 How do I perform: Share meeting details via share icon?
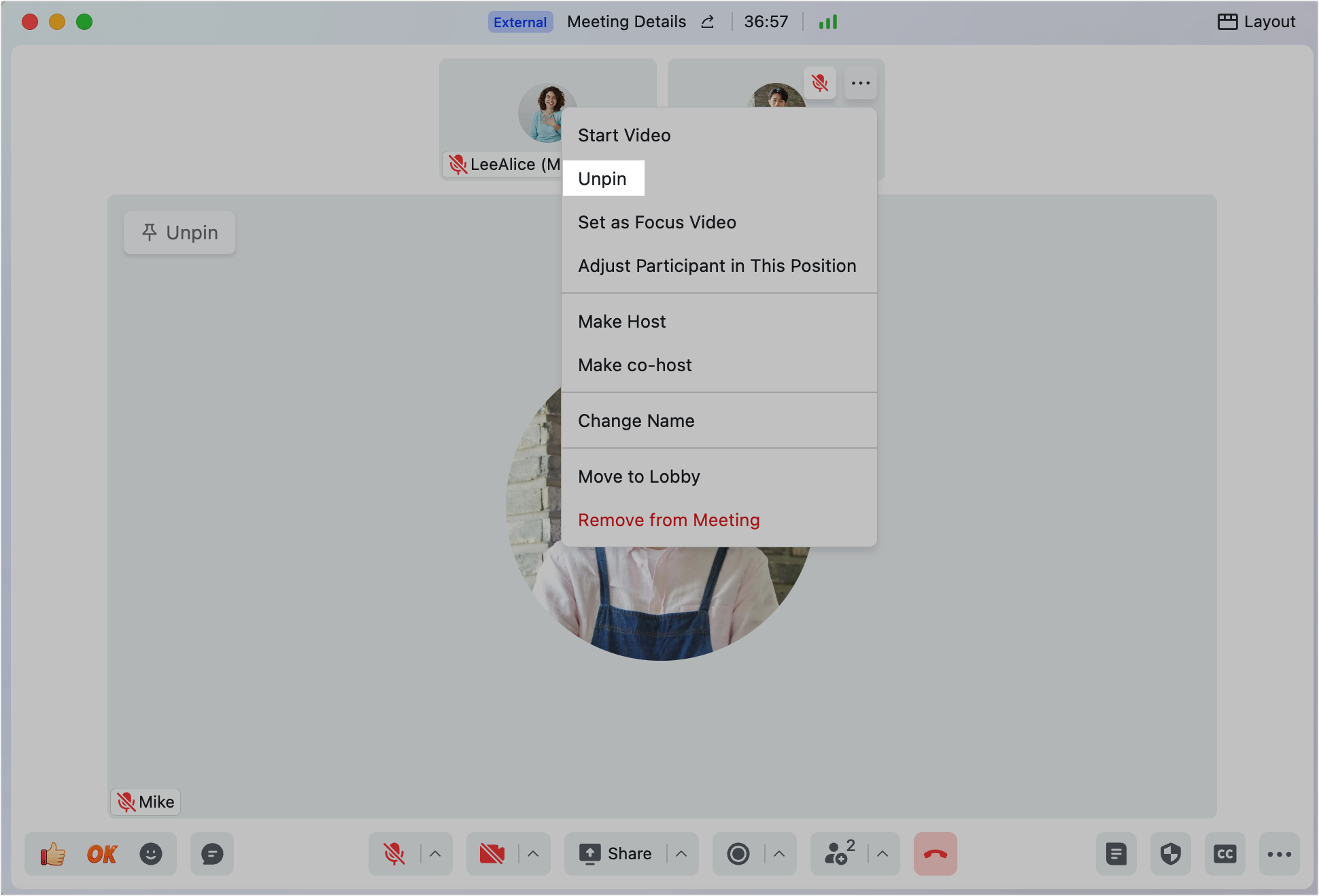(708, 22)
